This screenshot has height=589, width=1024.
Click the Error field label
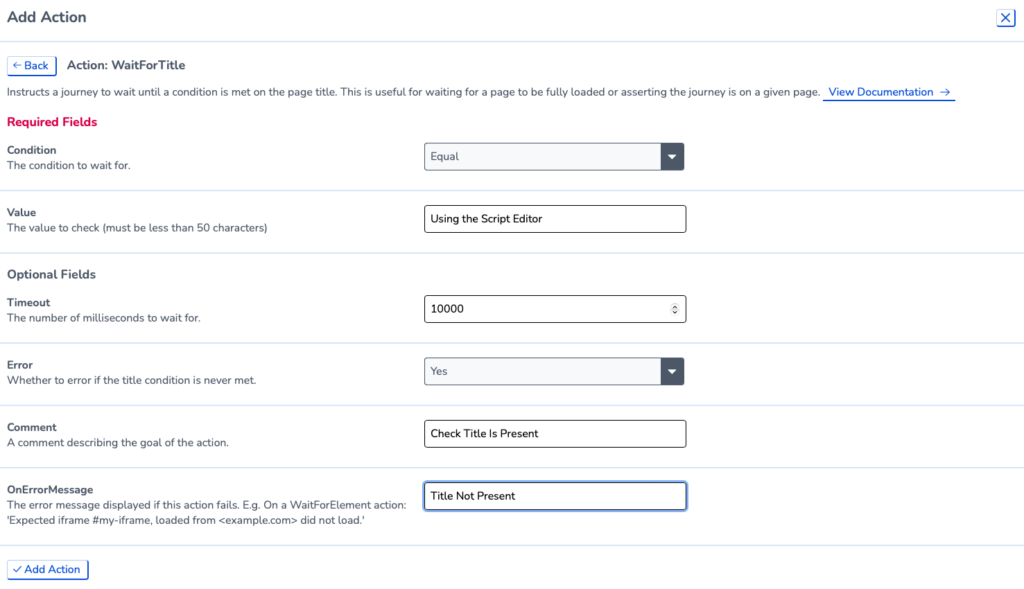pos(20,365)
